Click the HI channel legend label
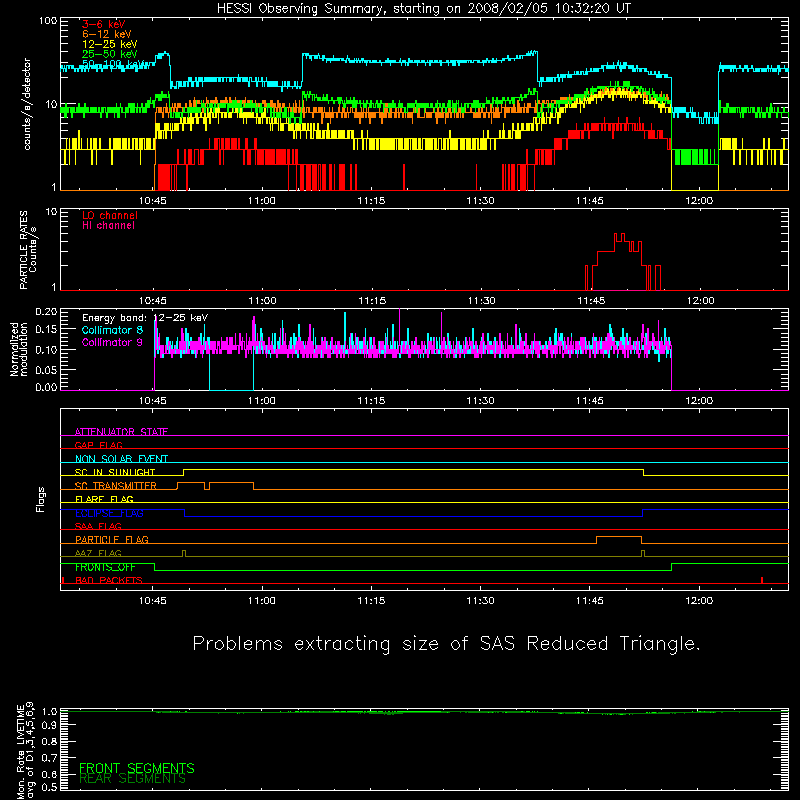Viewport: 800px width, 800px height. [x=108, y=226]
